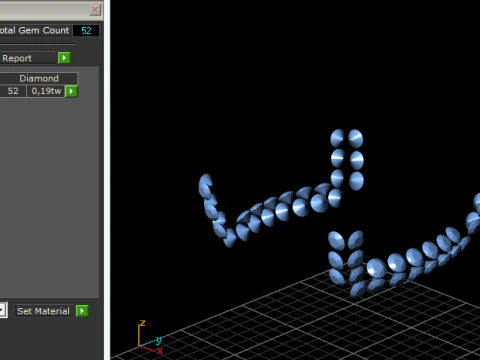Click the Report button label
Screen dimensions: 480x360
click(x=28, y=58)
